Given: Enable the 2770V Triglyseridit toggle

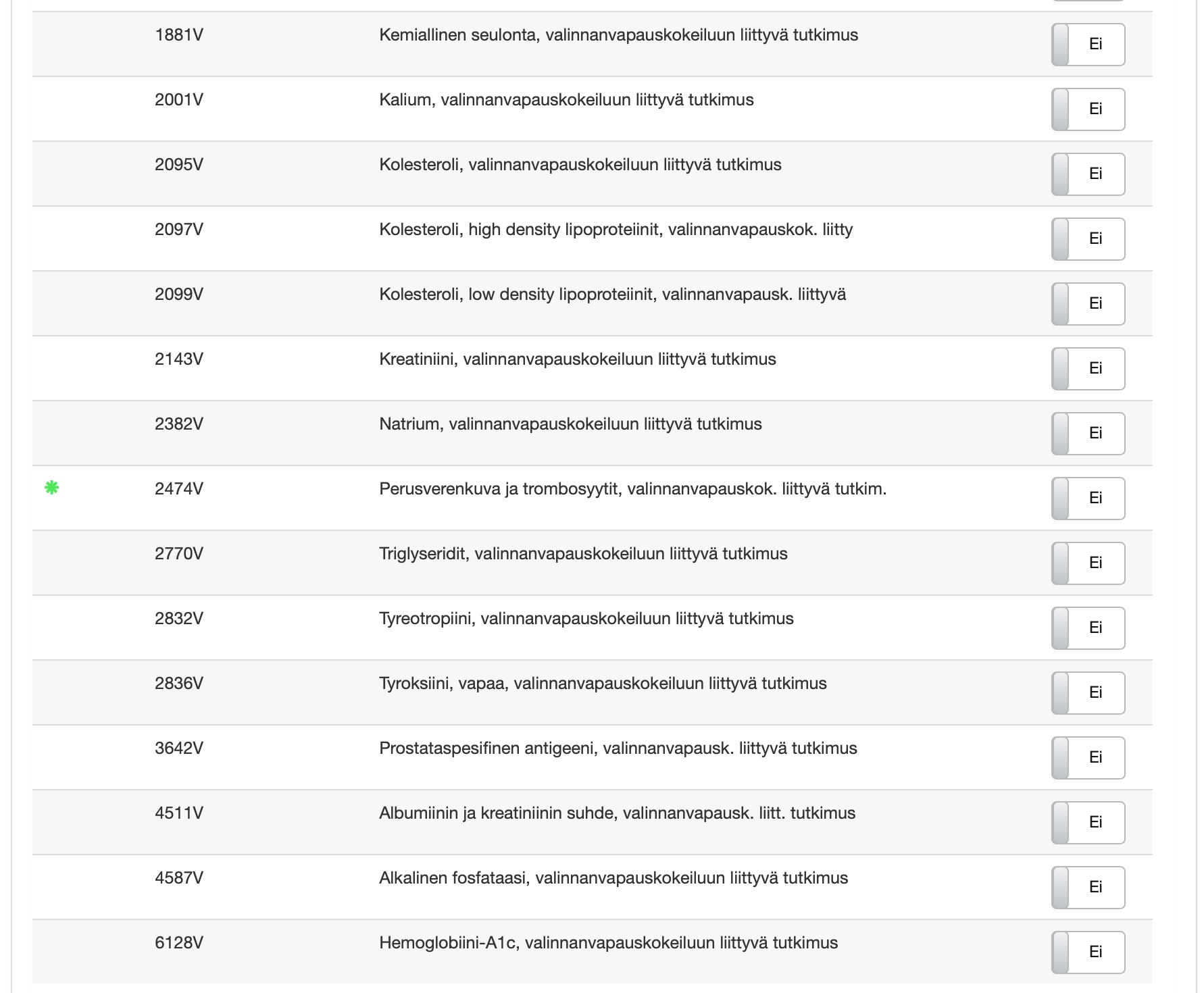Looking at the screenshot, I should 1088,563.
